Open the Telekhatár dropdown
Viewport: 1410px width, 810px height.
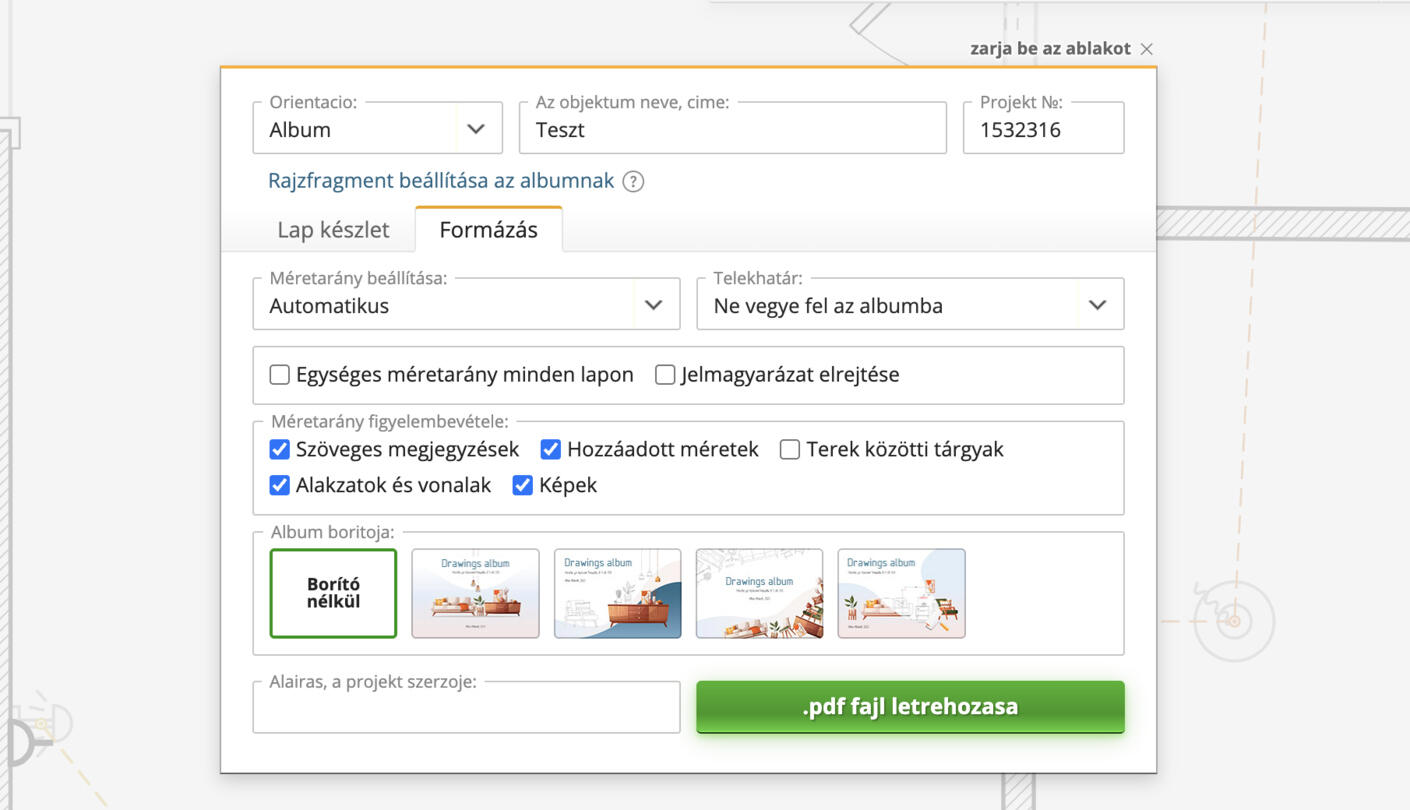pos(910,304)
